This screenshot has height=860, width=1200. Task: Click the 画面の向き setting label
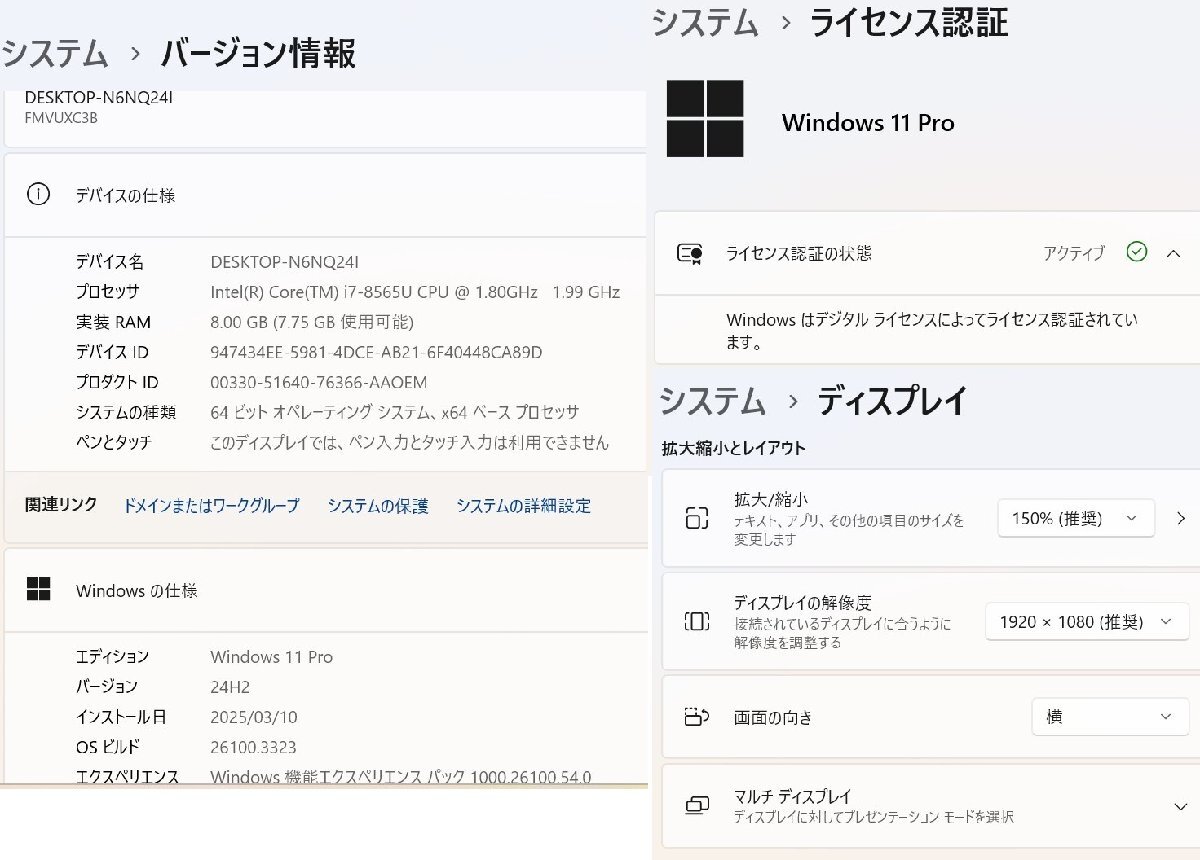coord(773,717)
